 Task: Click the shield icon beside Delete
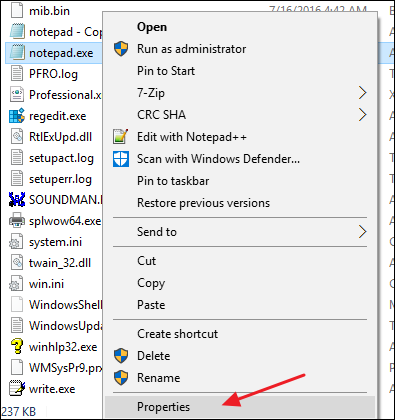(121, 356)
